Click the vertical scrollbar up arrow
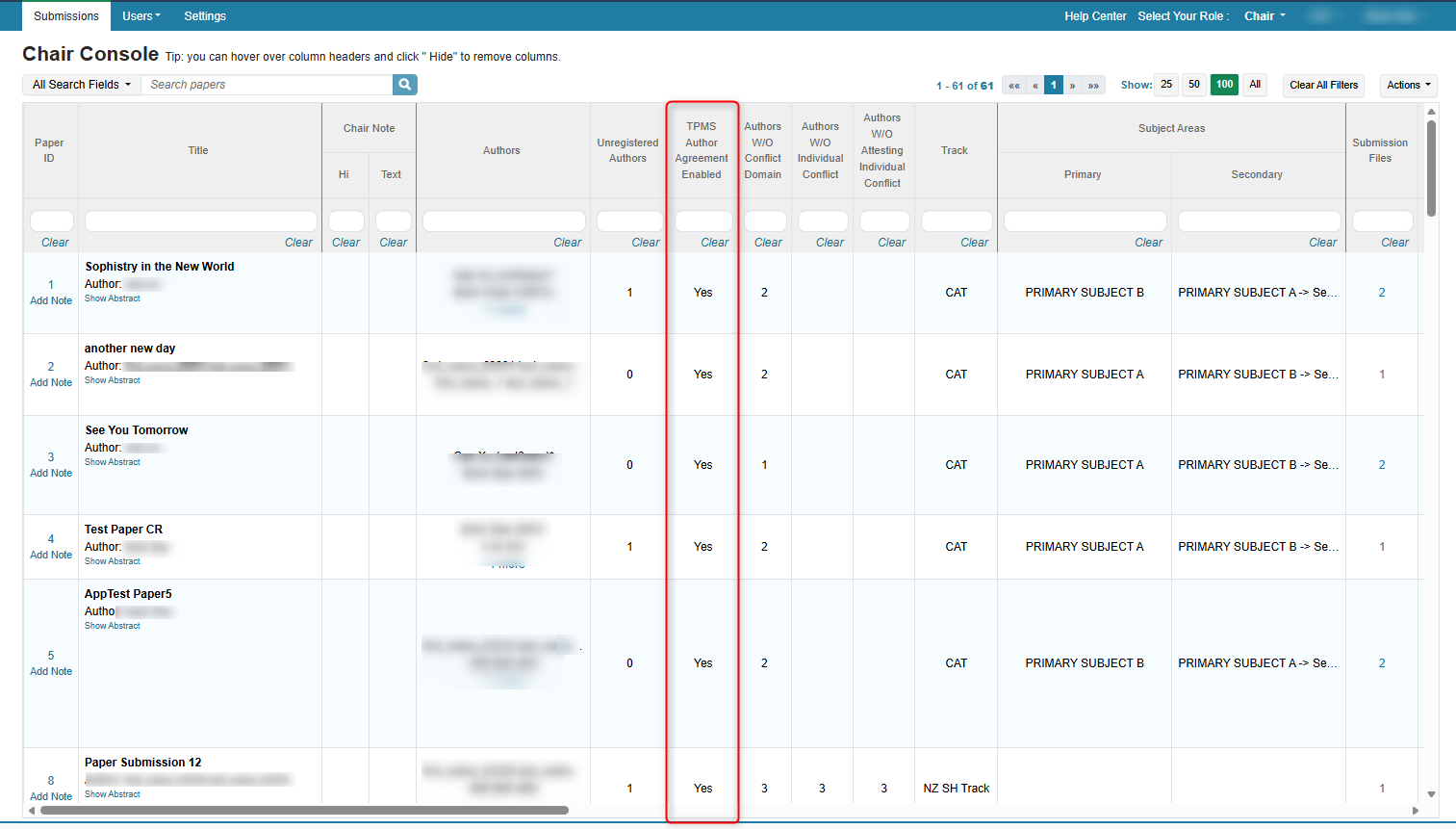The width and height of the screenshot is (1456, 829). [x=1431, y=112]
